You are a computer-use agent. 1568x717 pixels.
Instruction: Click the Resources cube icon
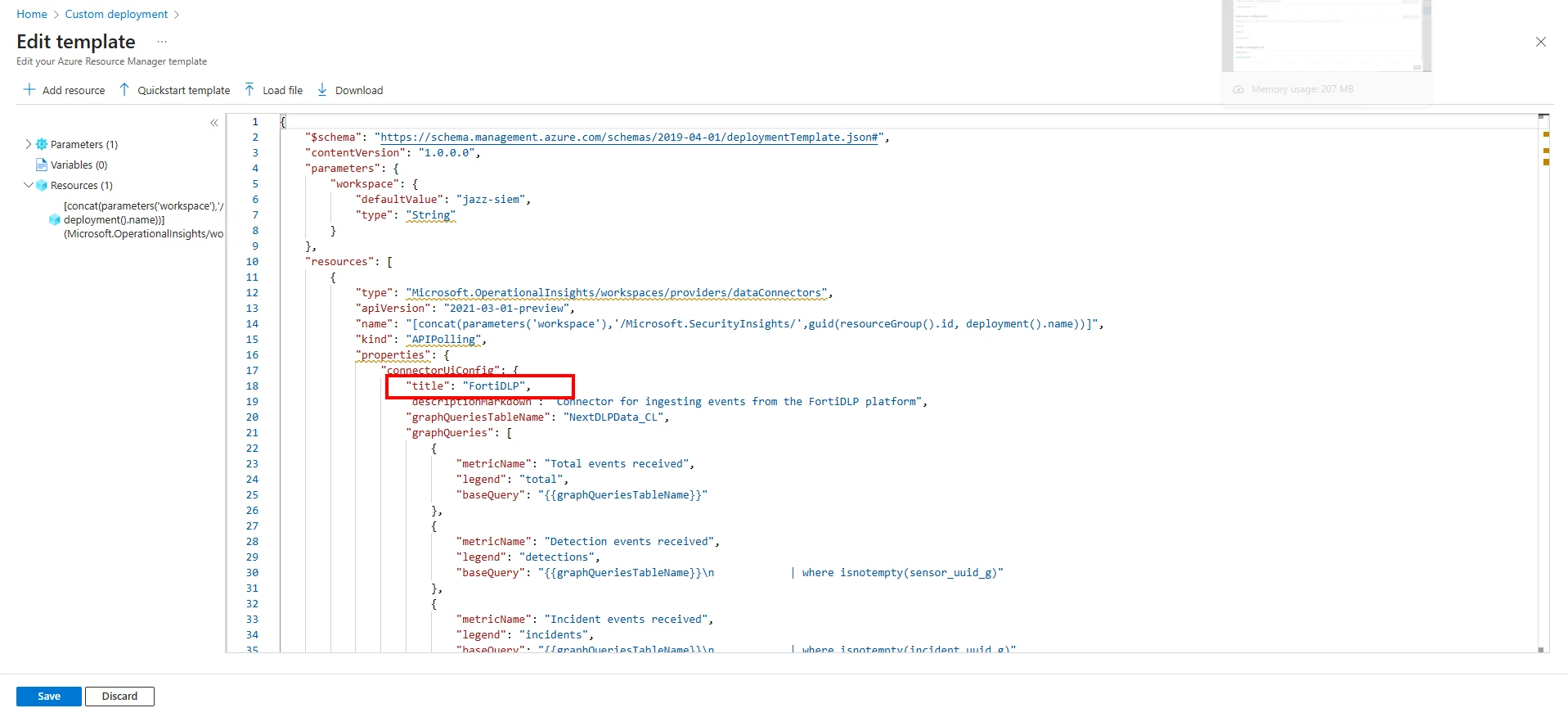click(42, 185)
